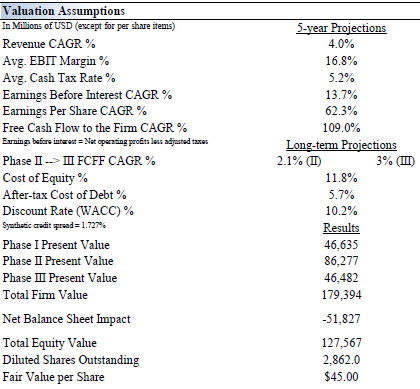The height and width of the screenshot is (389, 420).
Task: Select the Valuation Assumptions header cell
Action: tap(64, 11)
